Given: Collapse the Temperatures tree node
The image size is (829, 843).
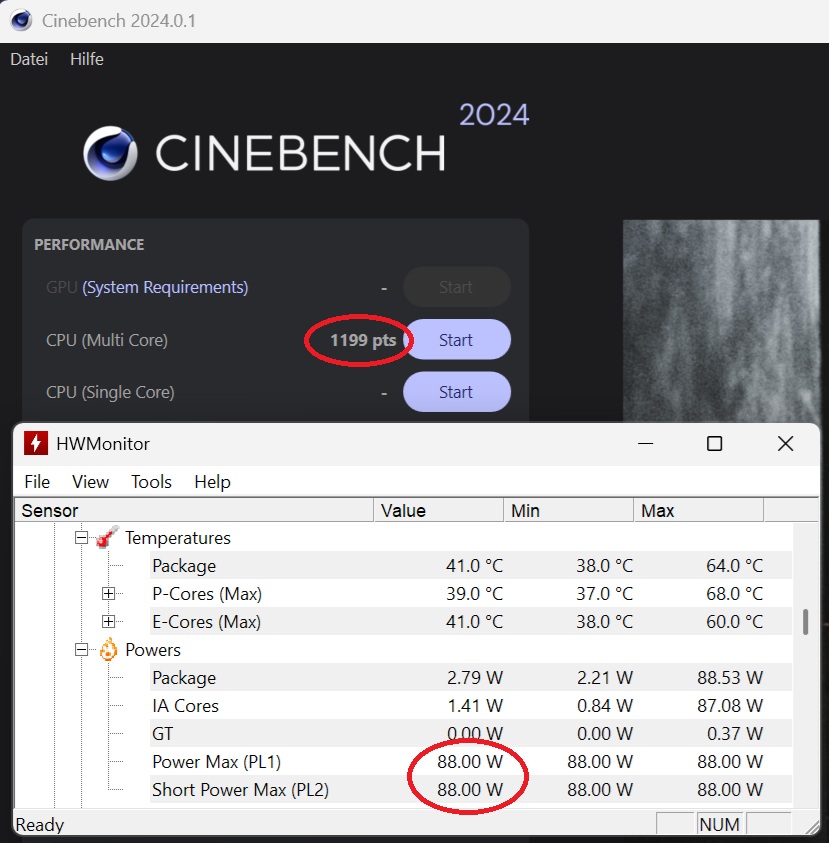Looking at the screenshot, I should 81,538.
